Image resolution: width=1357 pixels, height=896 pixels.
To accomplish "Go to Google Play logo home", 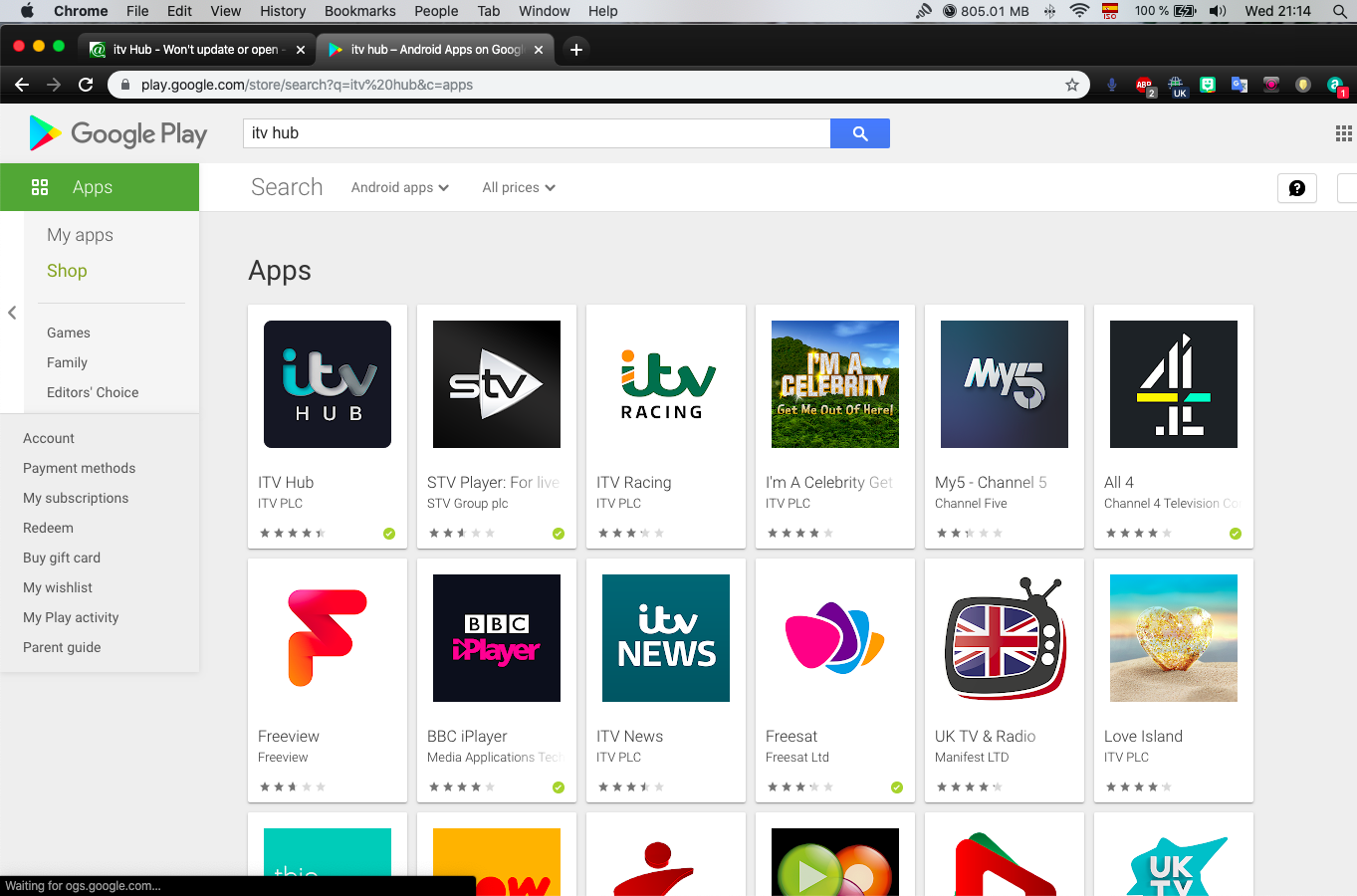I will point(118,133).
